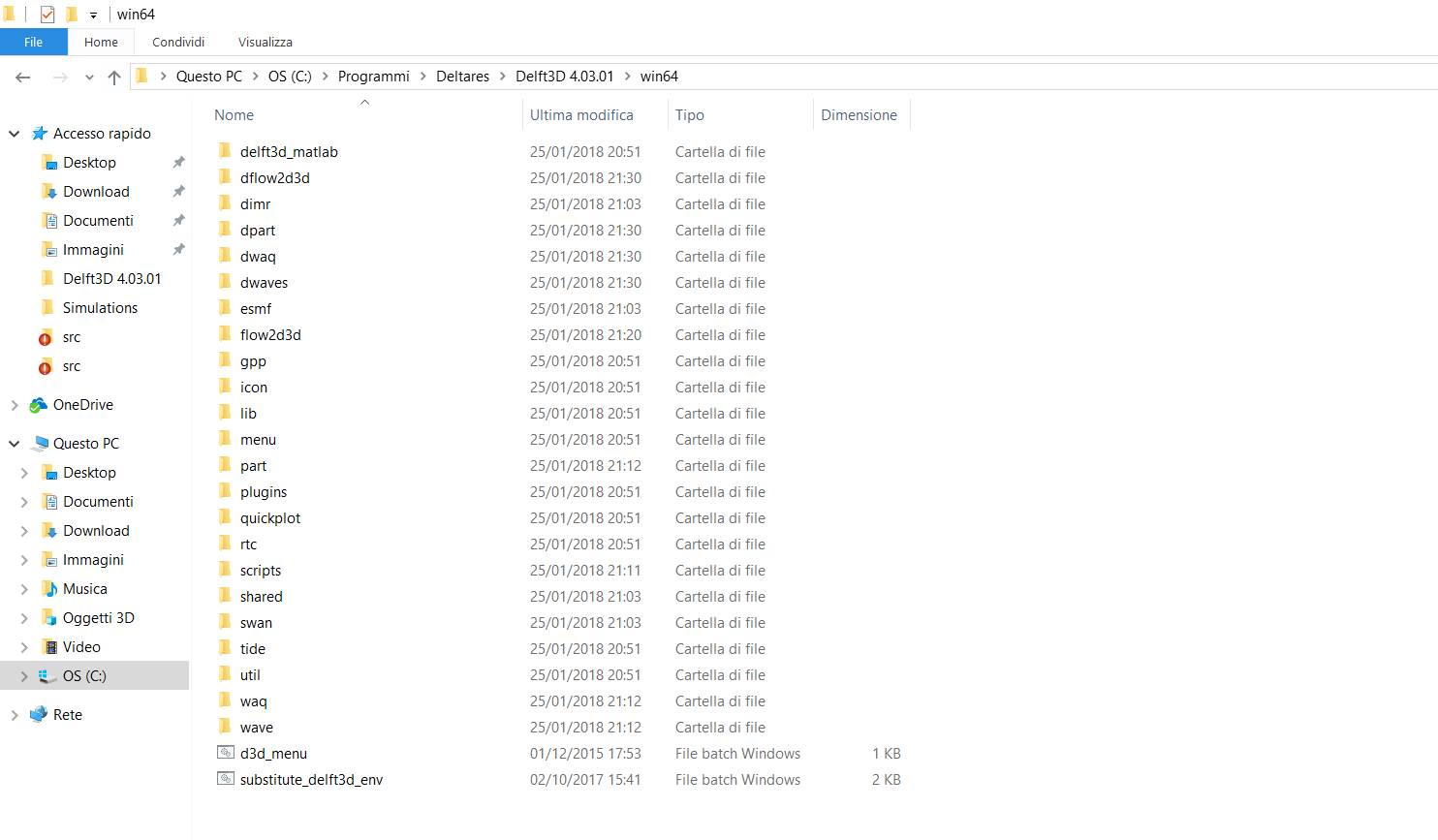Expand Documenti under Questo PC
1438x840 pixels.
tap(24, 502)
